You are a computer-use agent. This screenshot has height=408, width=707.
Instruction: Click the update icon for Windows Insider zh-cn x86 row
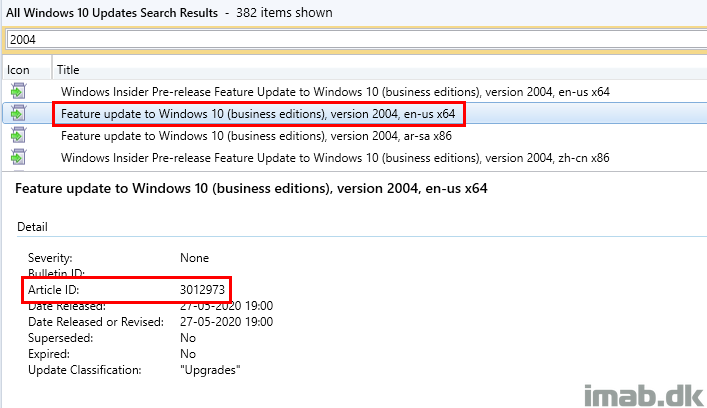pyautogui.click(x=18, y=157)
